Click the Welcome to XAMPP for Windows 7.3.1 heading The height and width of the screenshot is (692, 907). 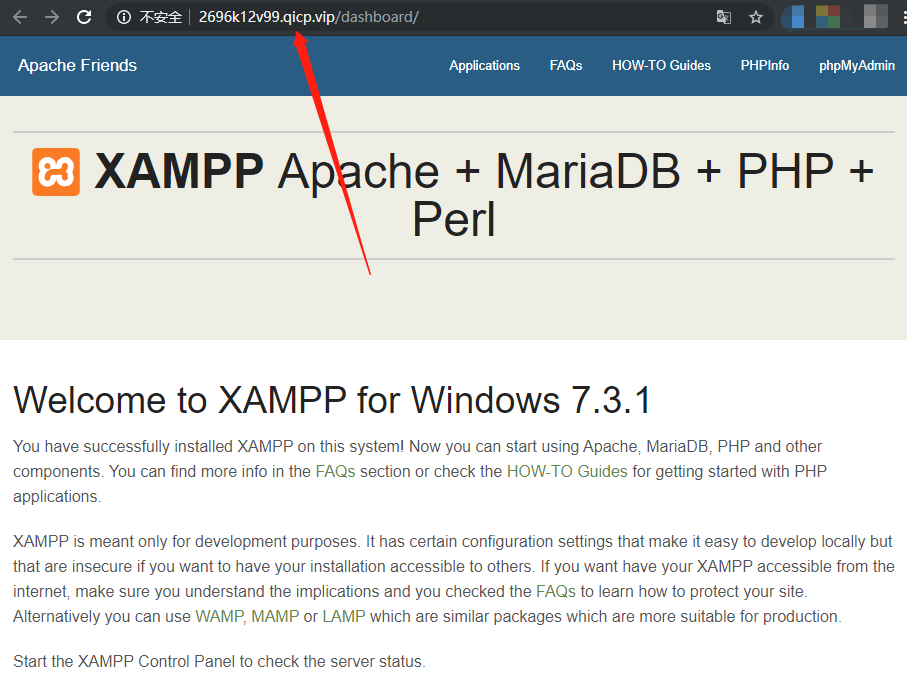[x=332, y=400]
